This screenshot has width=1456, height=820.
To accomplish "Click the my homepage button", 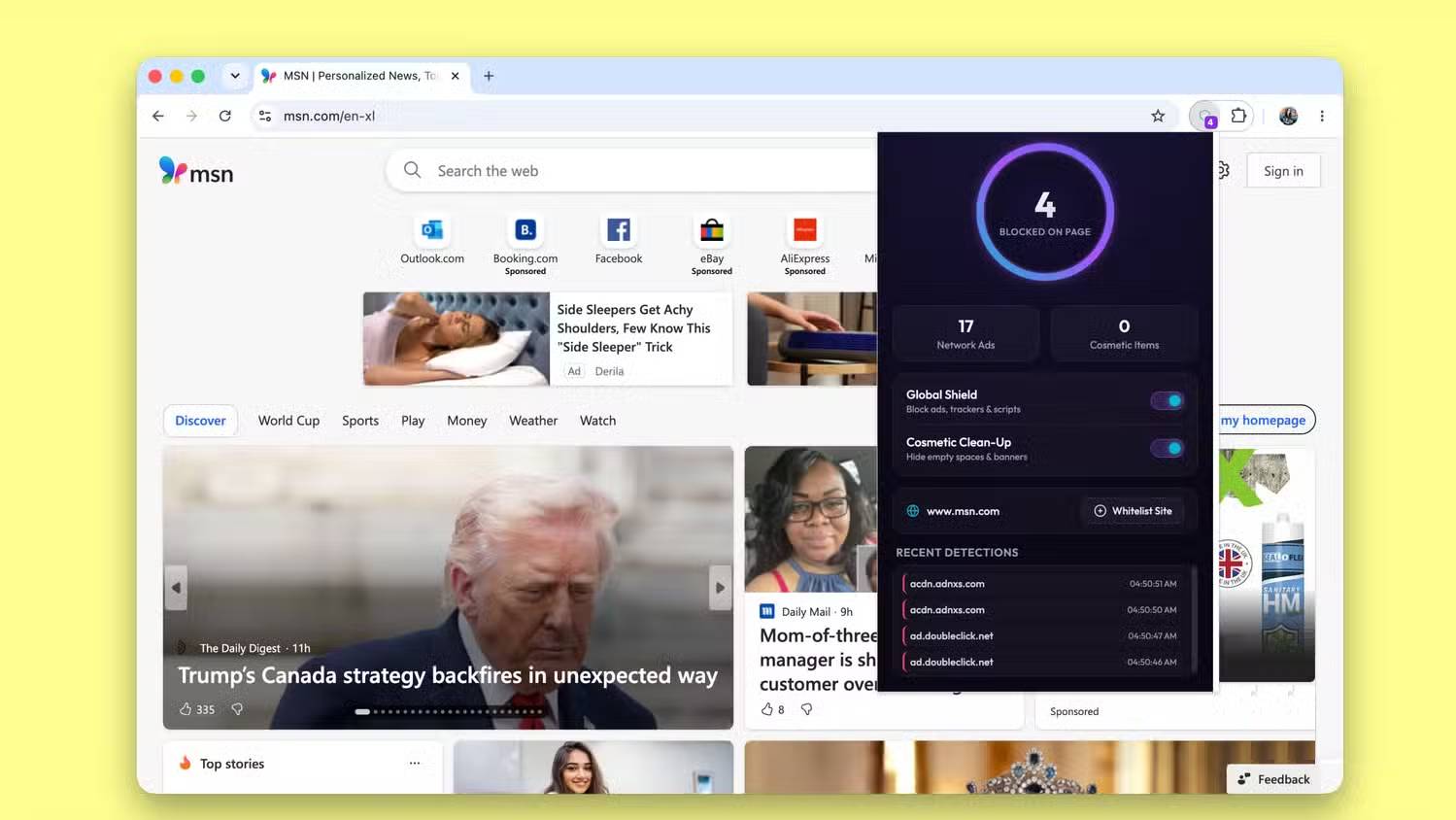I will (1265, 420).
